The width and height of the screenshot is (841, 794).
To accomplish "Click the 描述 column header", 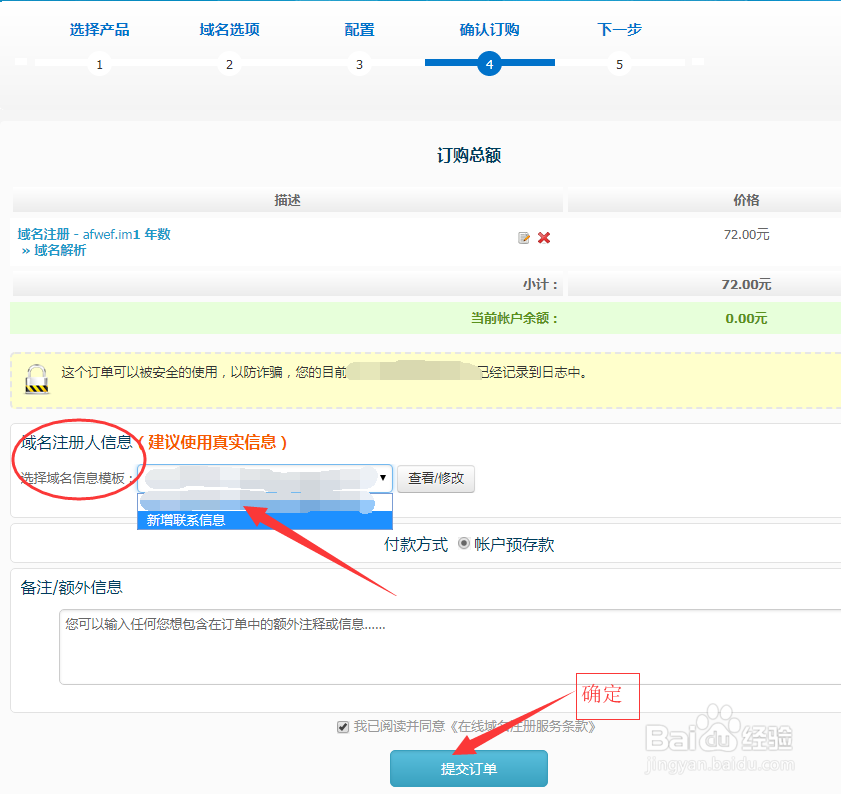I will tap(287, 200).
